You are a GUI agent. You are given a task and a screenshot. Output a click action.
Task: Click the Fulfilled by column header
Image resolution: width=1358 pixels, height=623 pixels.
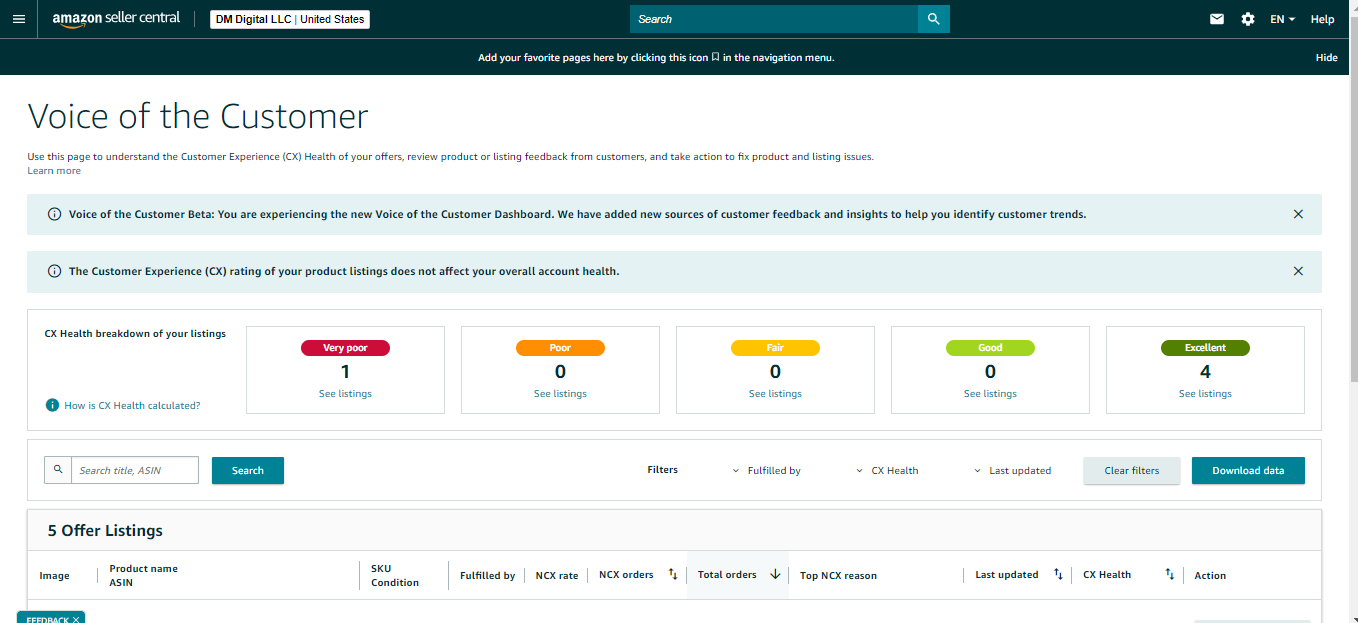[x=487, y=575]
